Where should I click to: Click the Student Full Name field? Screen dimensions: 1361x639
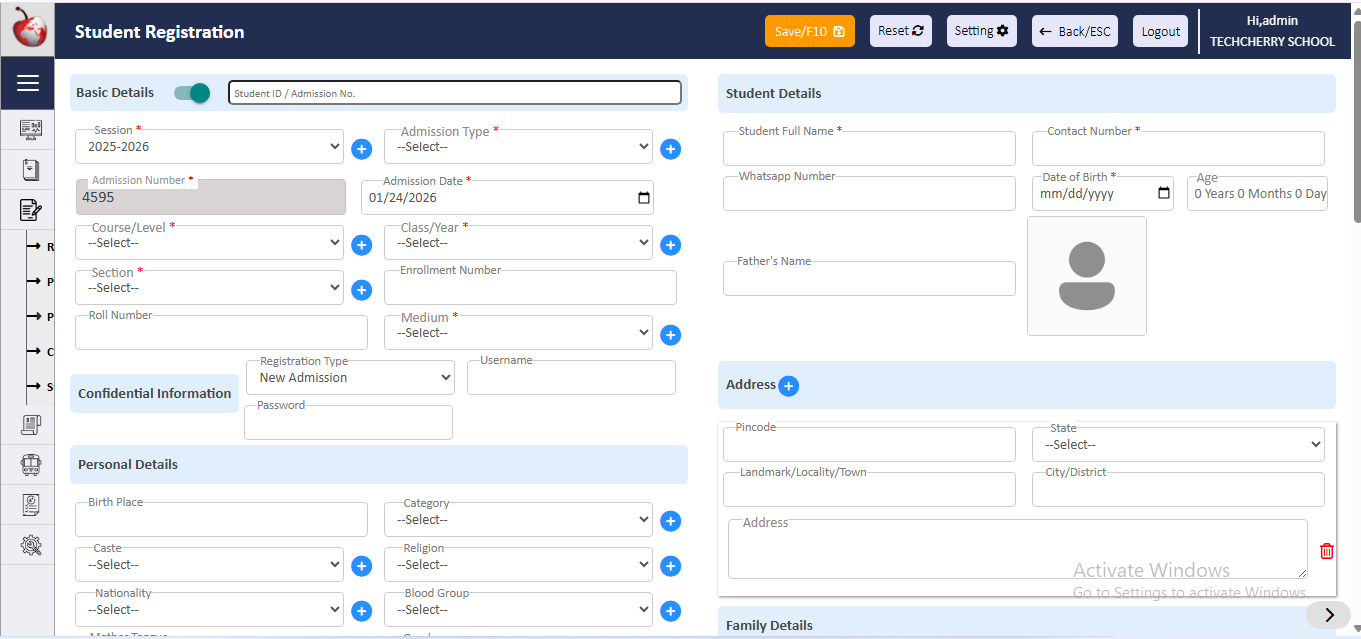868,150
